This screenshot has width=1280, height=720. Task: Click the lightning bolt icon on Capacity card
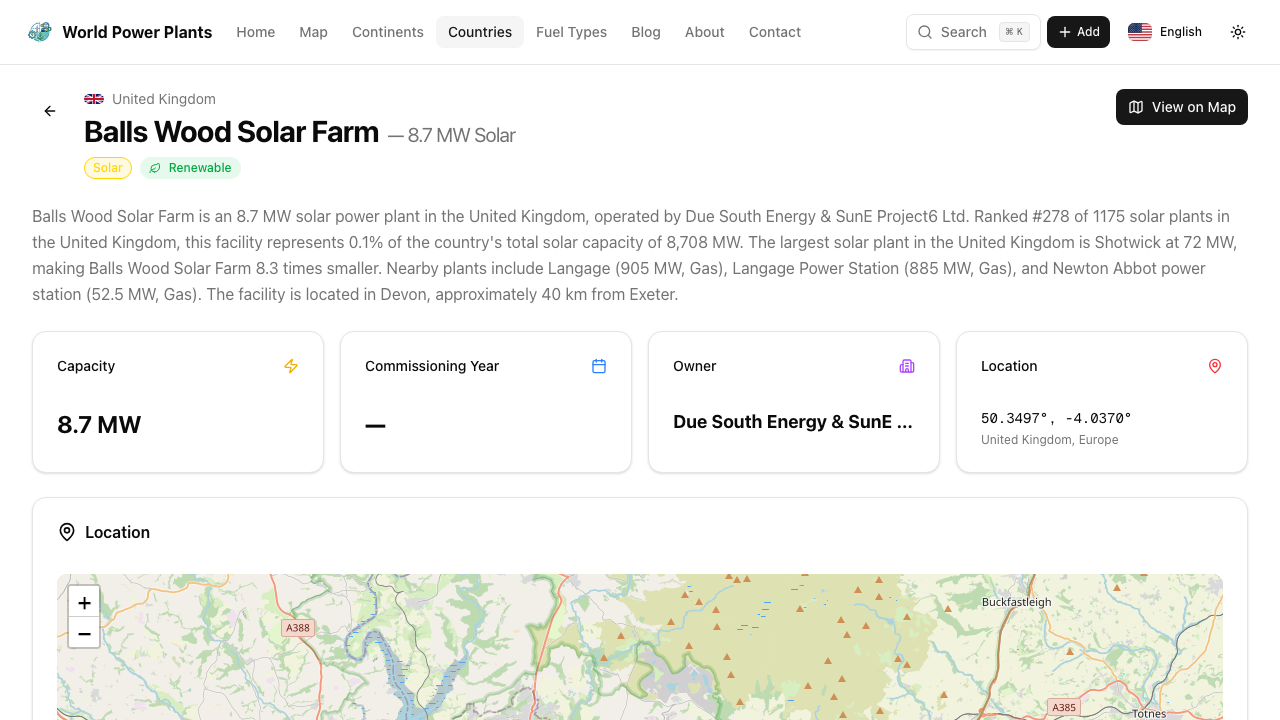291,366
